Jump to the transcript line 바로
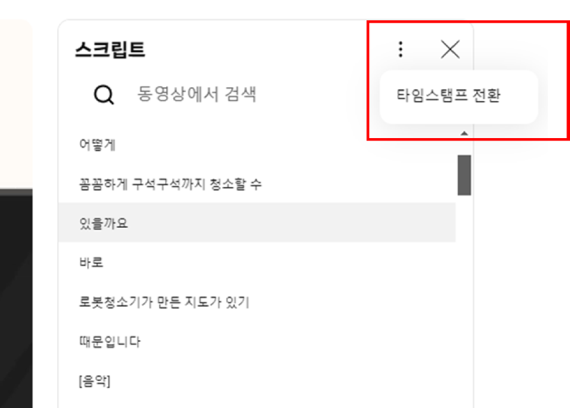This screenshot has width=570, height=408. [91, 263]
